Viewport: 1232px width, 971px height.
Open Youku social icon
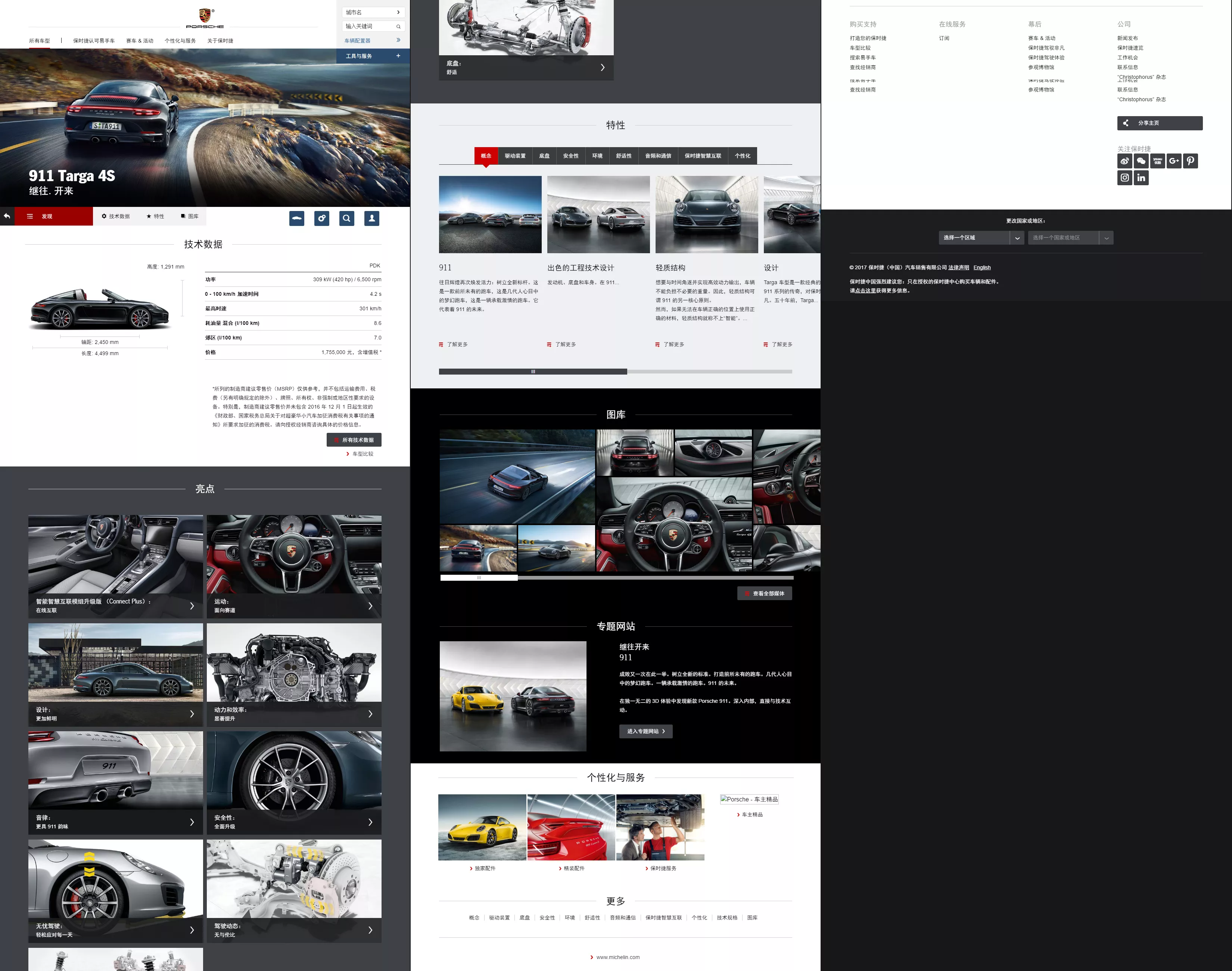click(x=1158, y=161)
